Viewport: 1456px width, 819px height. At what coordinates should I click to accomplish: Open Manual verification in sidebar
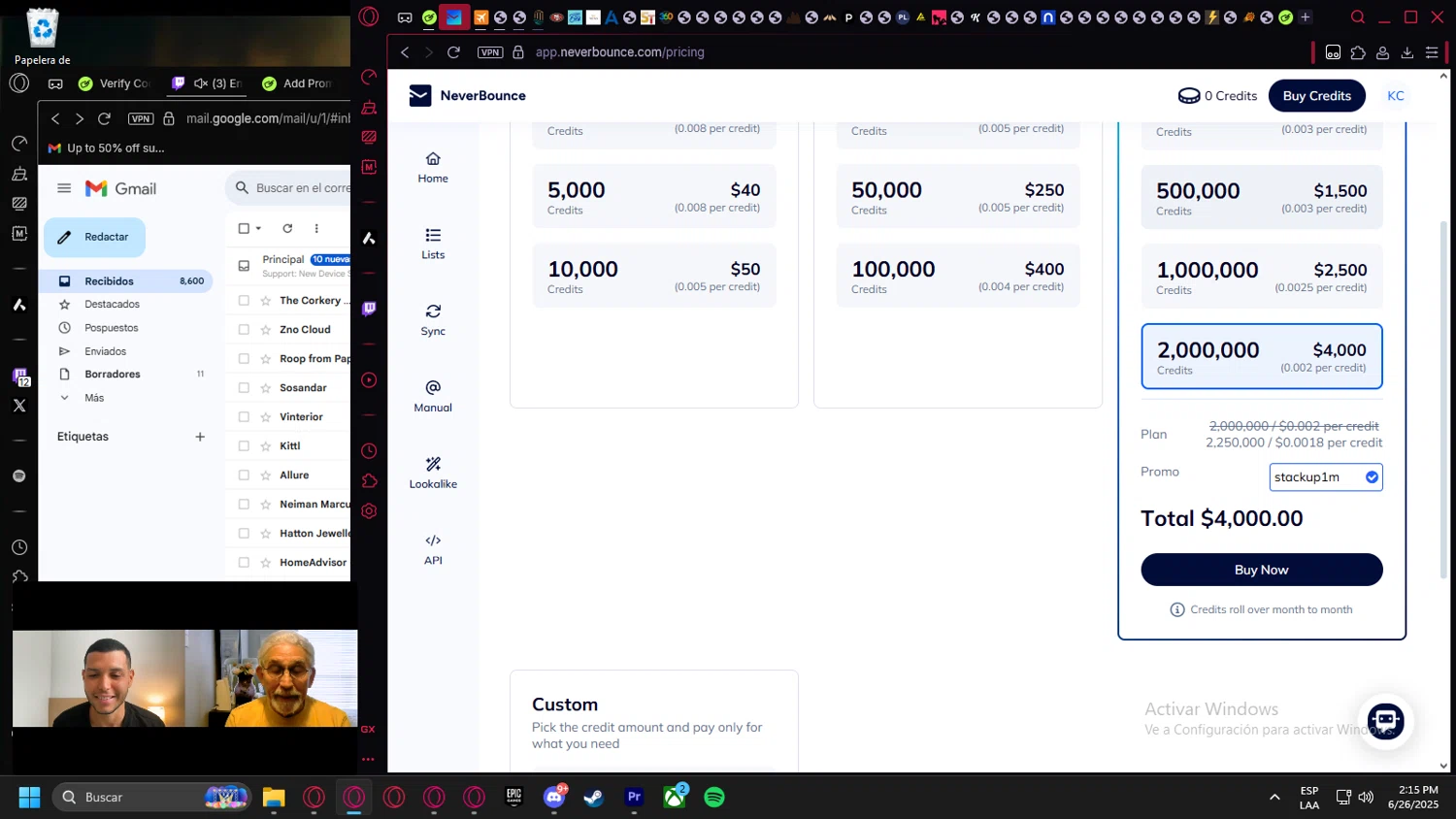point(433,396)
